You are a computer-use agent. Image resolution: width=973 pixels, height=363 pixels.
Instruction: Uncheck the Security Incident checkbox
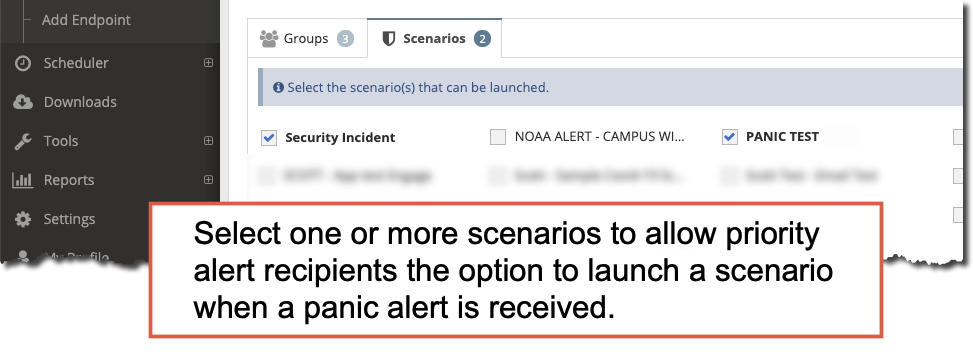pyautogui.click(x=269, y=137)
